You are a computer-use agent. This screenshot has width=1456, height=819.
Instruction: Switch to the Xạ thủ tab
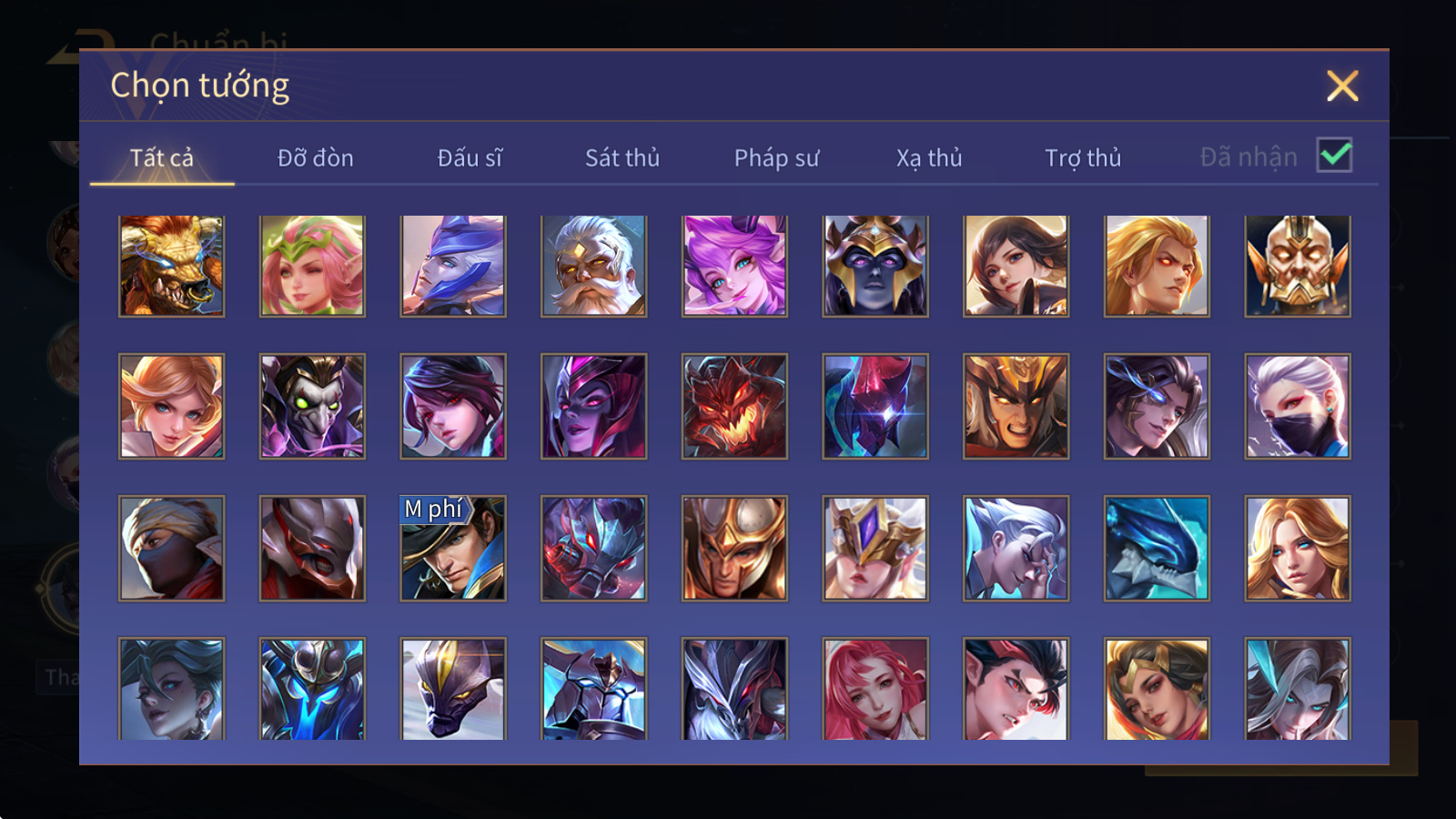[x=929, y=158]
